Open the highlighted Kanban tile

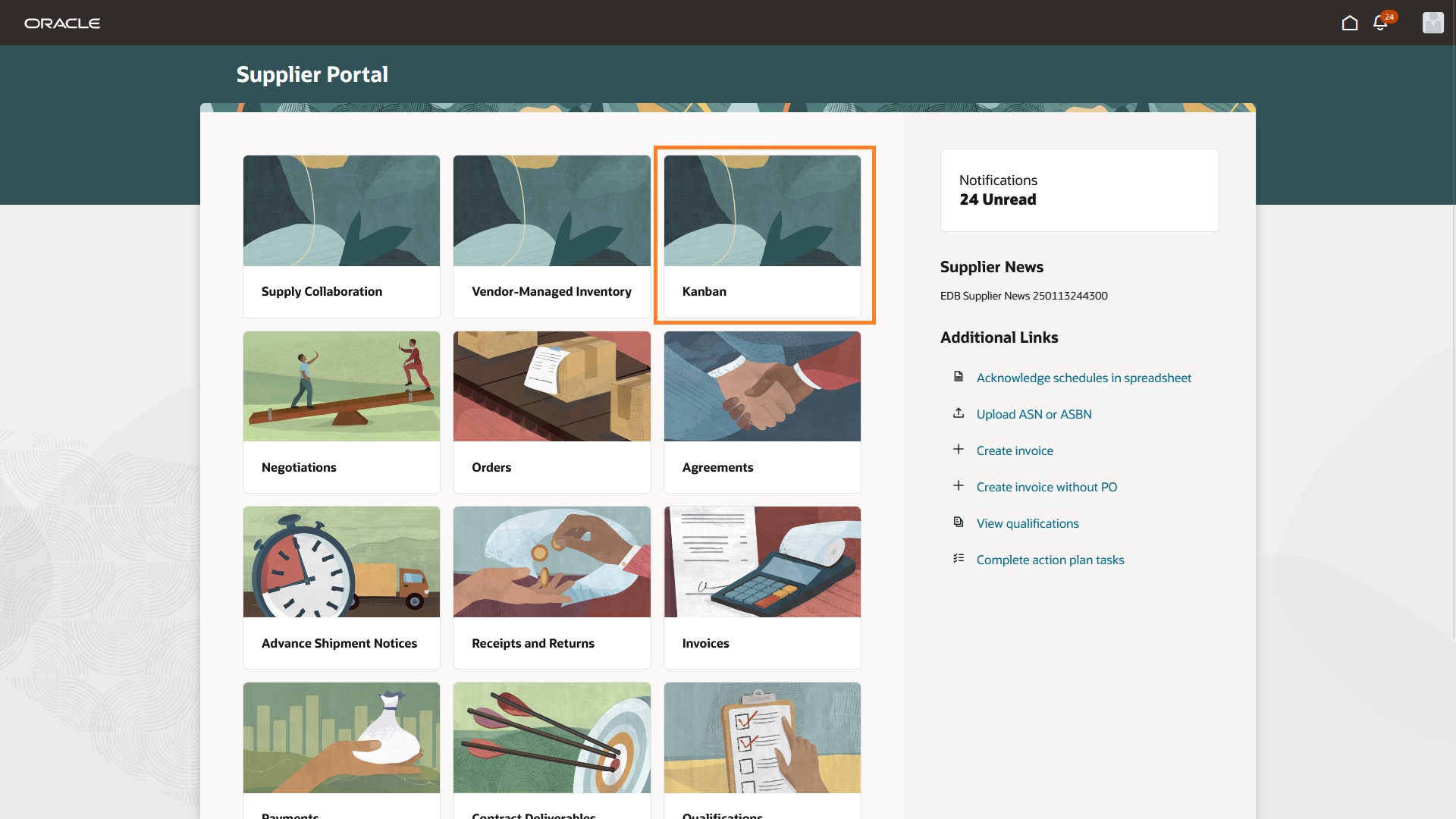[762, 235]
